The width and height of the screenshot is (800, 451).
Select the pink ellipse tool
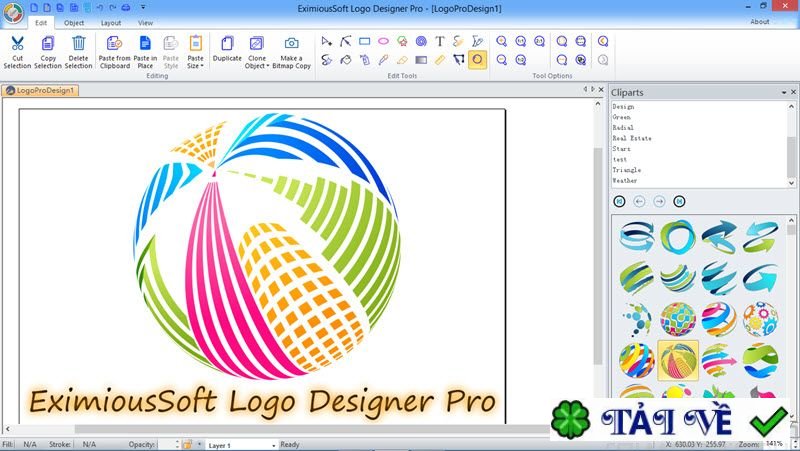pos(383,41)
